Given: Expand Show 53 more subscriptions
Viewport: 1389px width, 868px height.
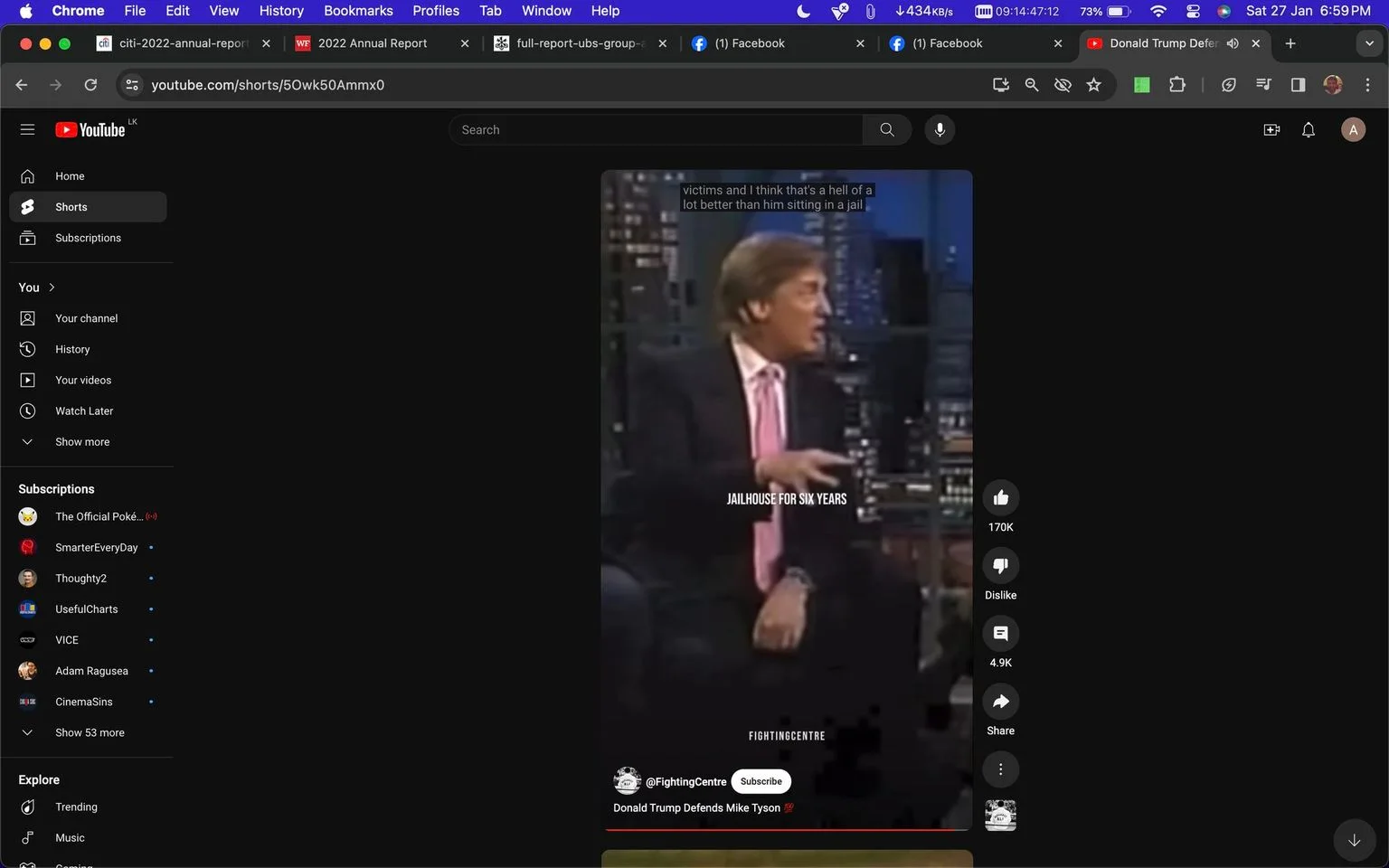Looking at the screenshot, I should [x=88, y=732].
